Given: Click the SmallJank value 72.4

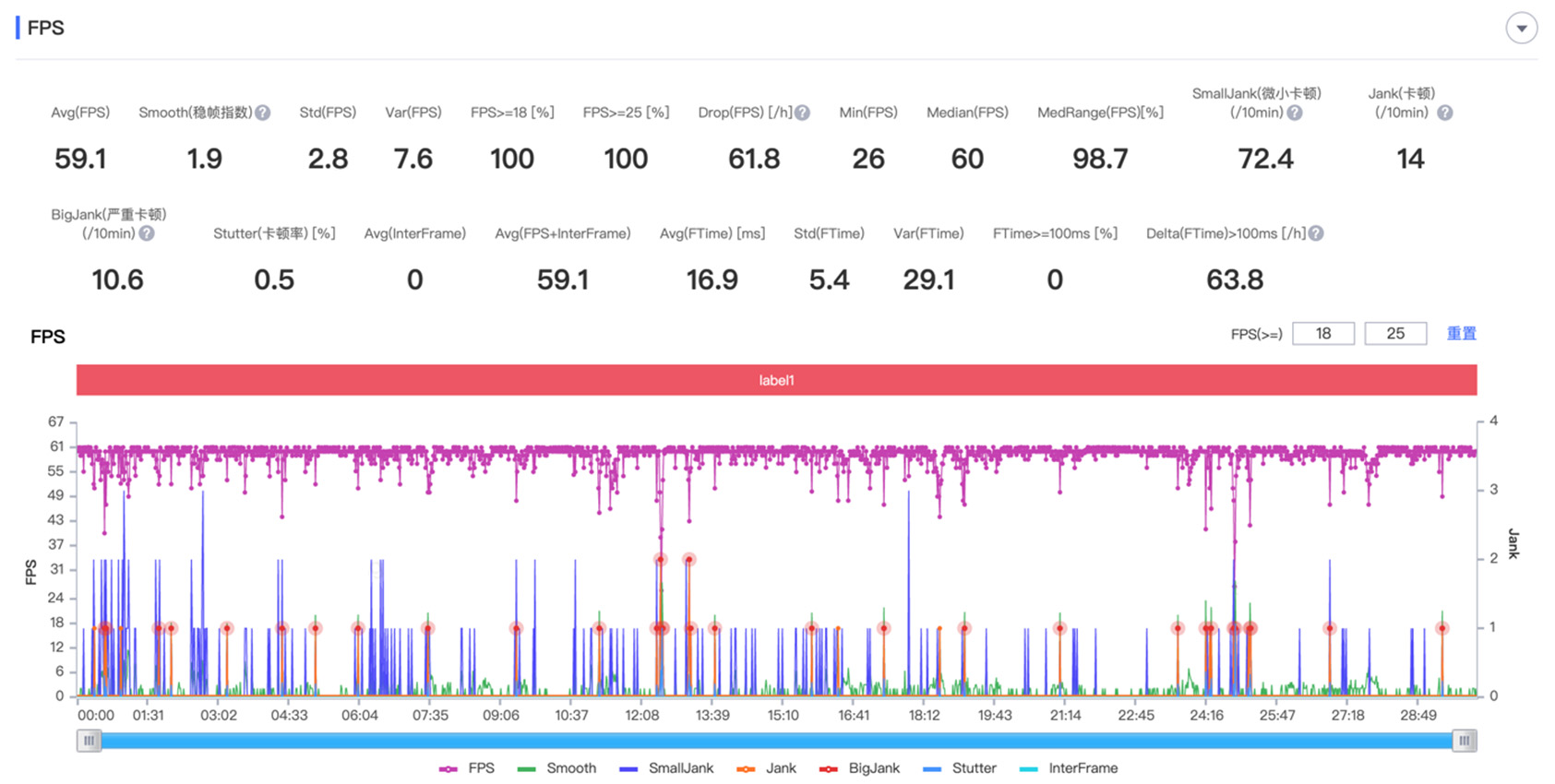Looking at the screenshot, I should pos(1265,160).
